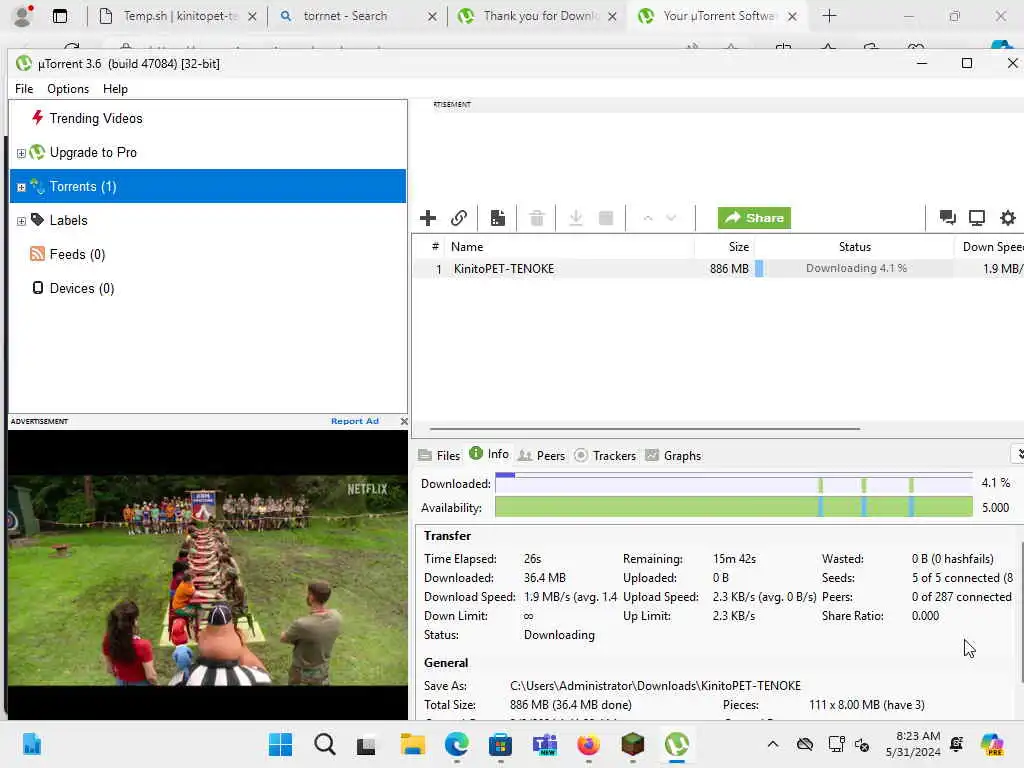1024x768 pixels.
Task: Stop torrent with the square icon
Action: coord(606,218)
